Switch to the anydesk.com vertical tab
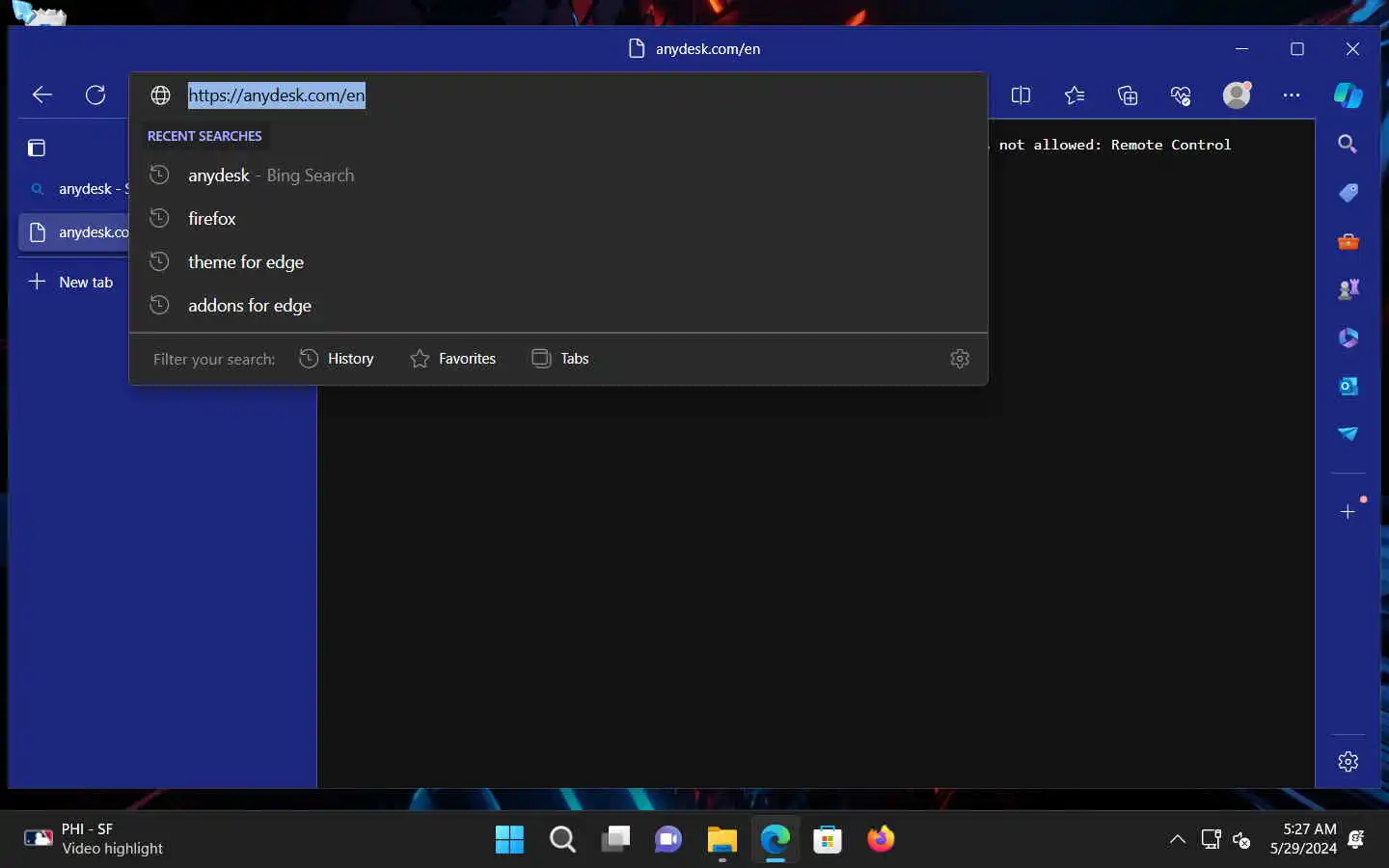This screenshot has width=1389, height=868. point(74,232)
